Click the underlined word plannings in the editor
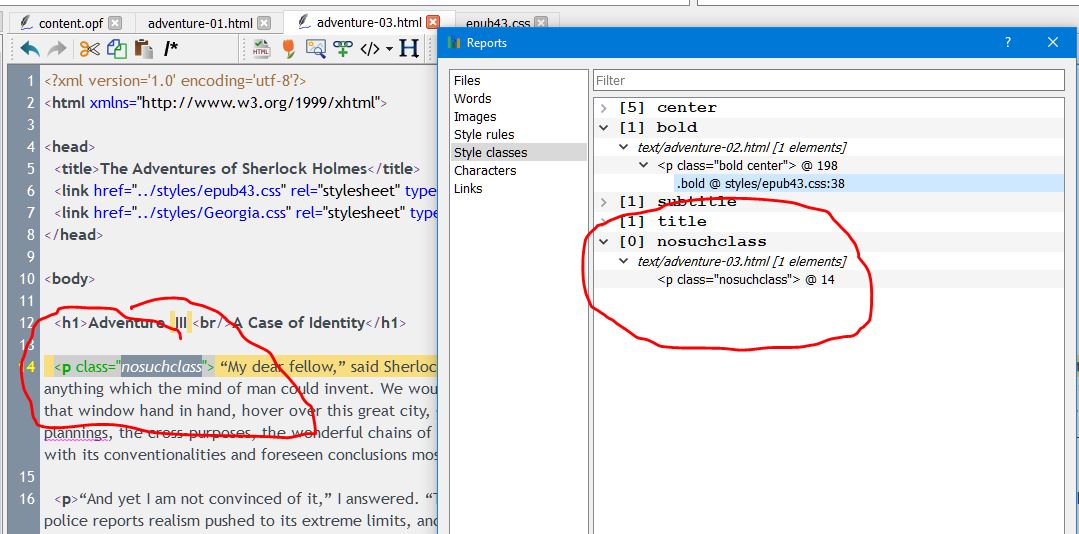The width and height of the screenshot is (1079, 534). click(76, 433)
